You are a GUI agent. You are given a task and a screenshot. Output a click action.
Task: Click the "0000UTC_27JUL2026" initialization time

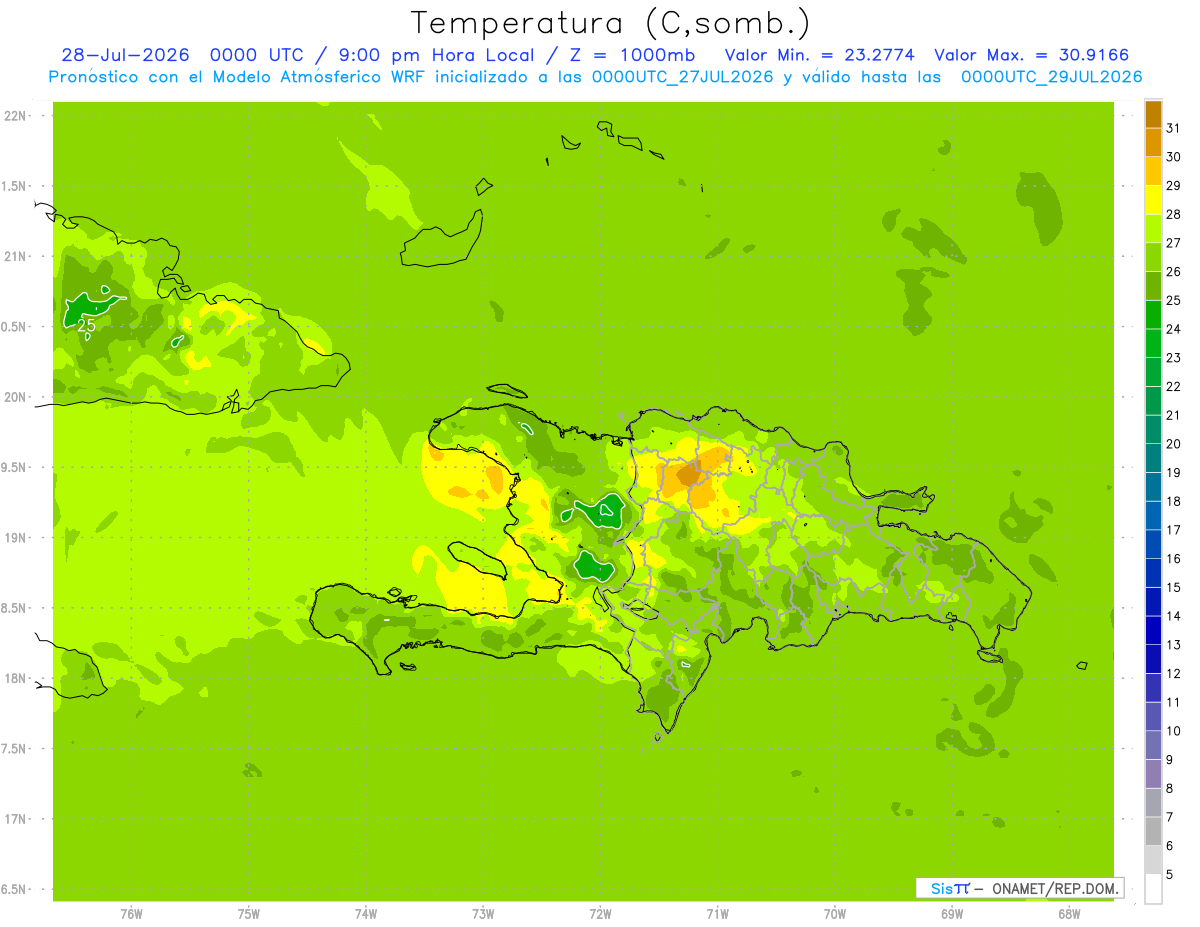coord(682,77)
